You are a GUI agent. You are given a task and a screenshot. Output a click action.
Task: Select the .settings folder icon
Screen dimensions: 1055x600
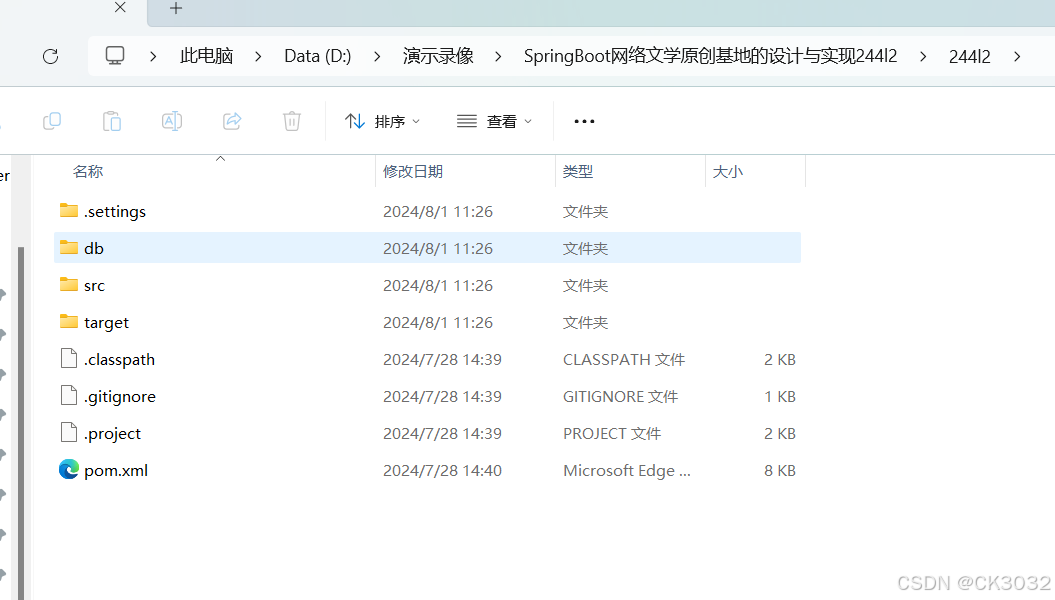click(x=69, y=211)
